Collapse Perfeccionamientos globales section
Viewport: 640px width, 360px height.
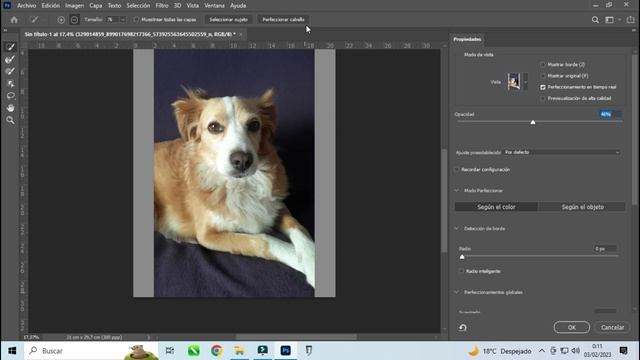[457, 292]
